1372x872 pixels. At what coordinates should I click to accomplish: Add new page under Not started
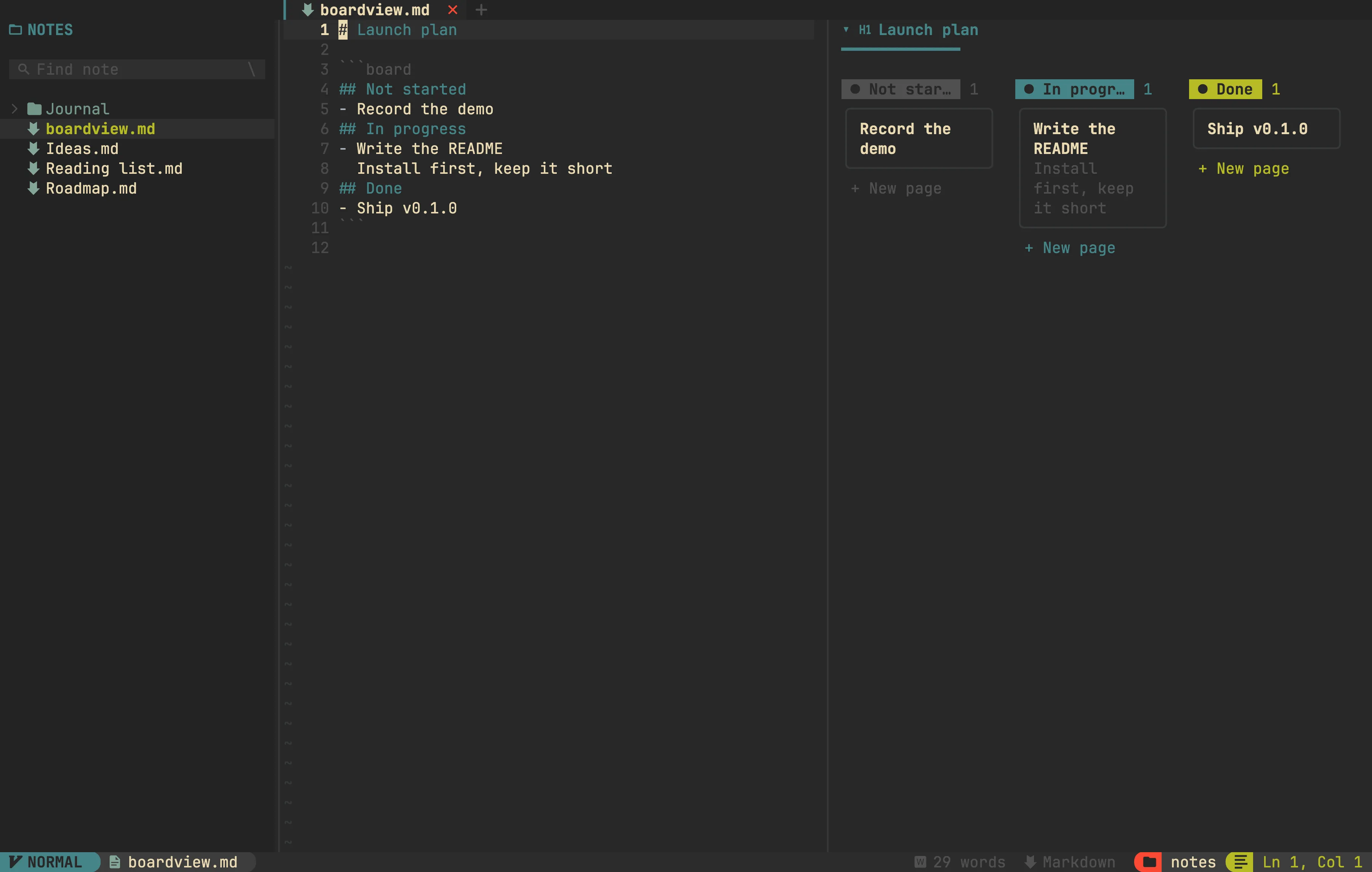pos(896,189)
